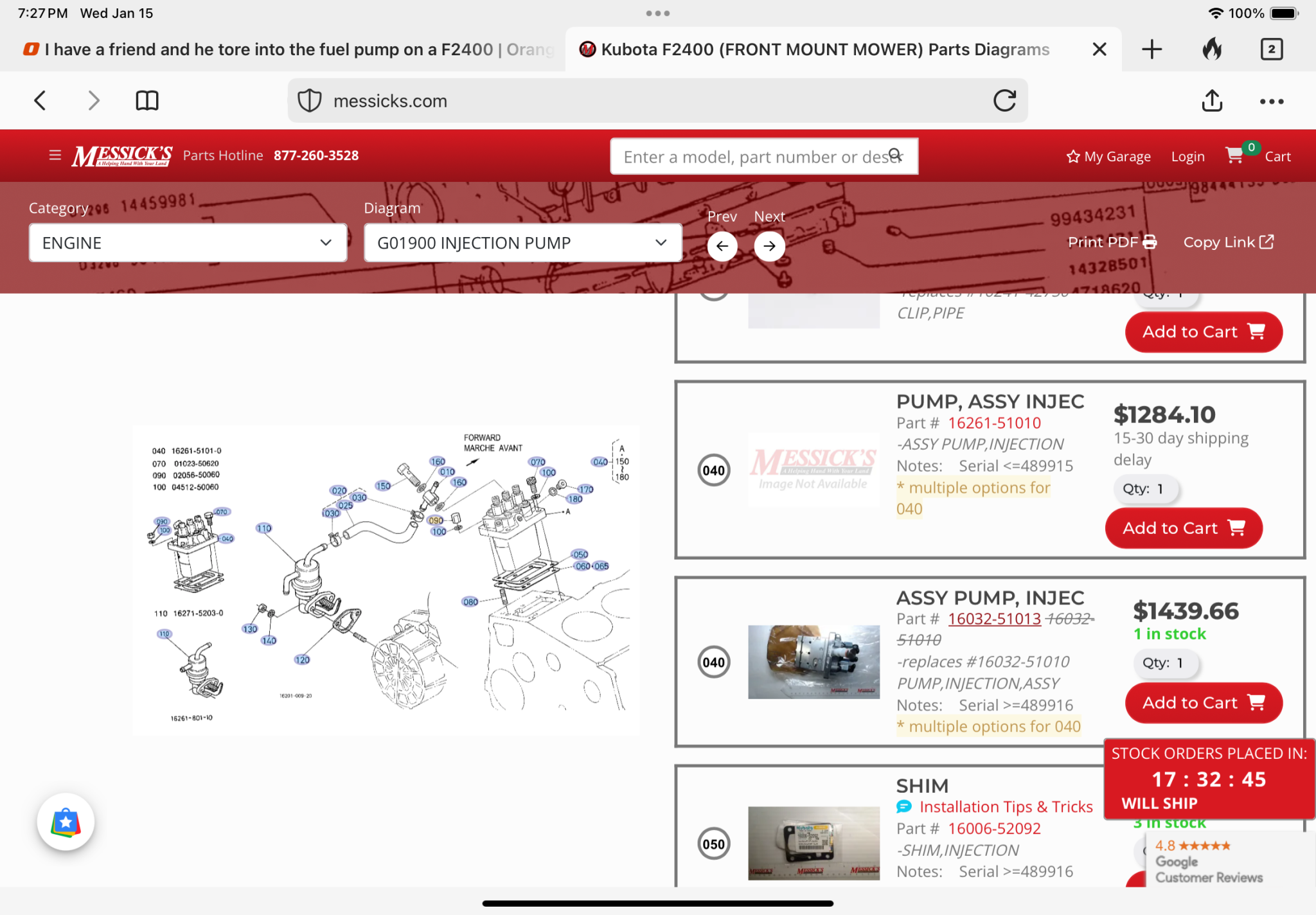Tap the battery indicator in status bar

[x=1285, y=13]
